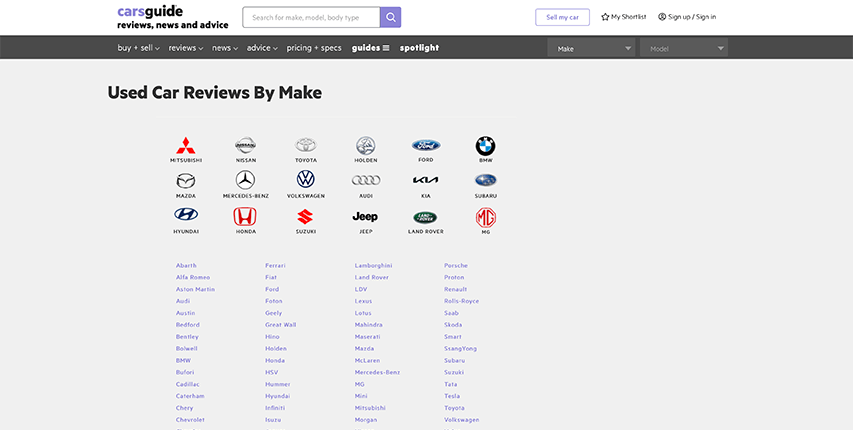
Task: Focus the make, model search field
Action: pos(311,17)
